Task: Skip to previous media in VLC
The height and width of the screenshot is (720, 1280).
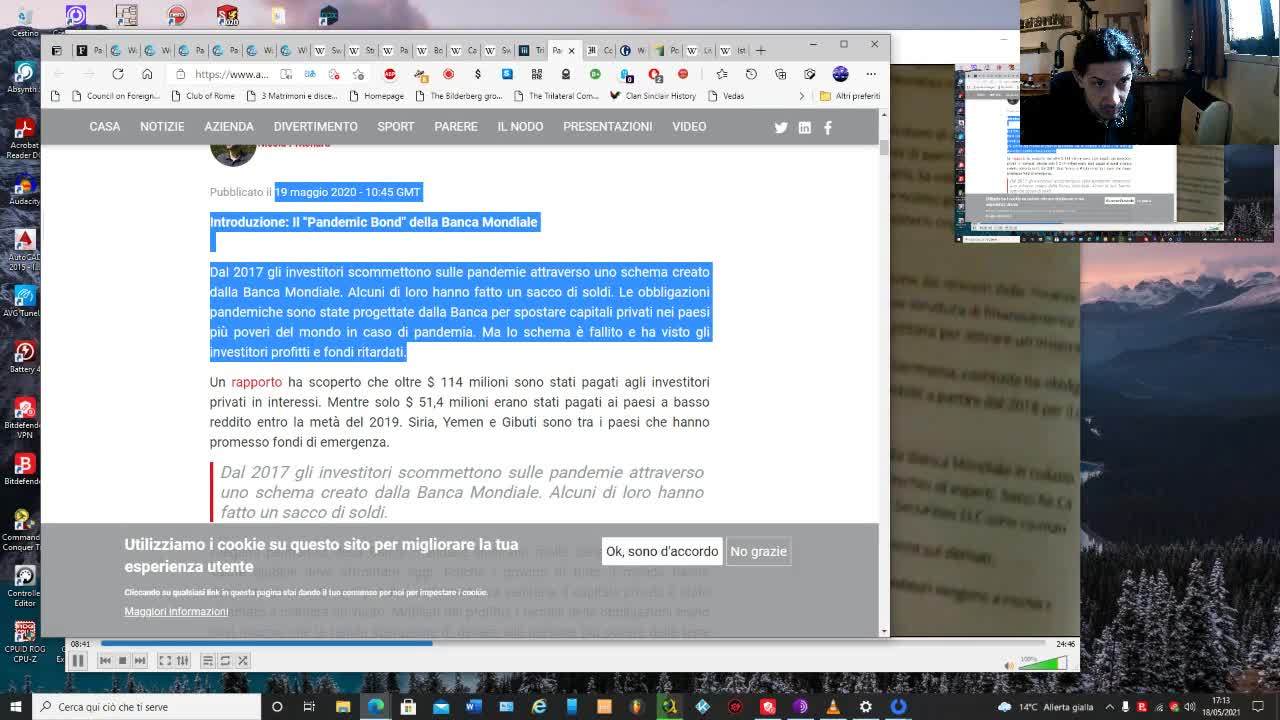Action: tap(105, 660)
